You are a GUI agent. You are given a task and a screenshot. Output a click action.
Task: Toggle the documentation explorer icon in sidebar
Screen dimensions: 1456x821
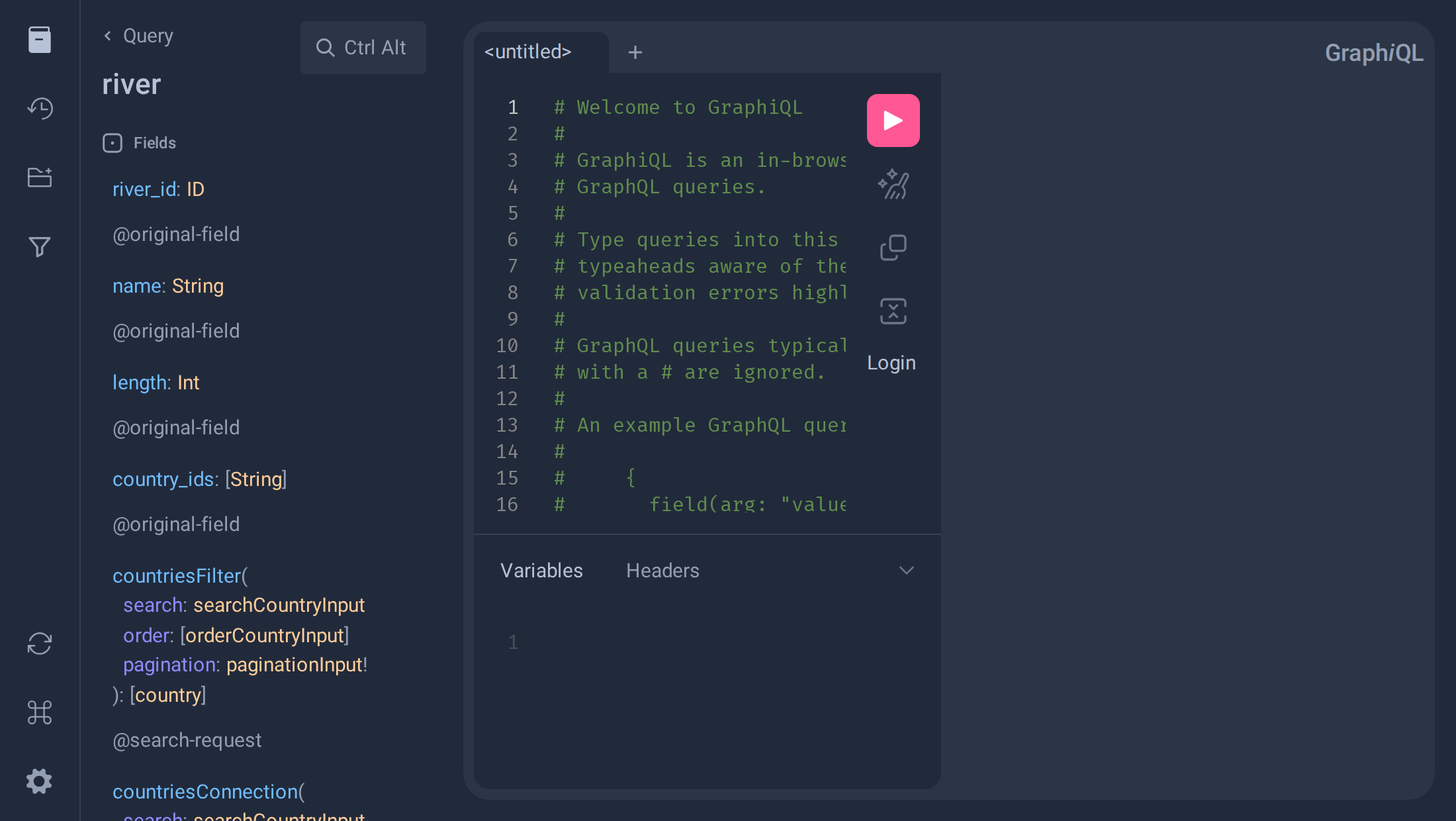(40, 40)
